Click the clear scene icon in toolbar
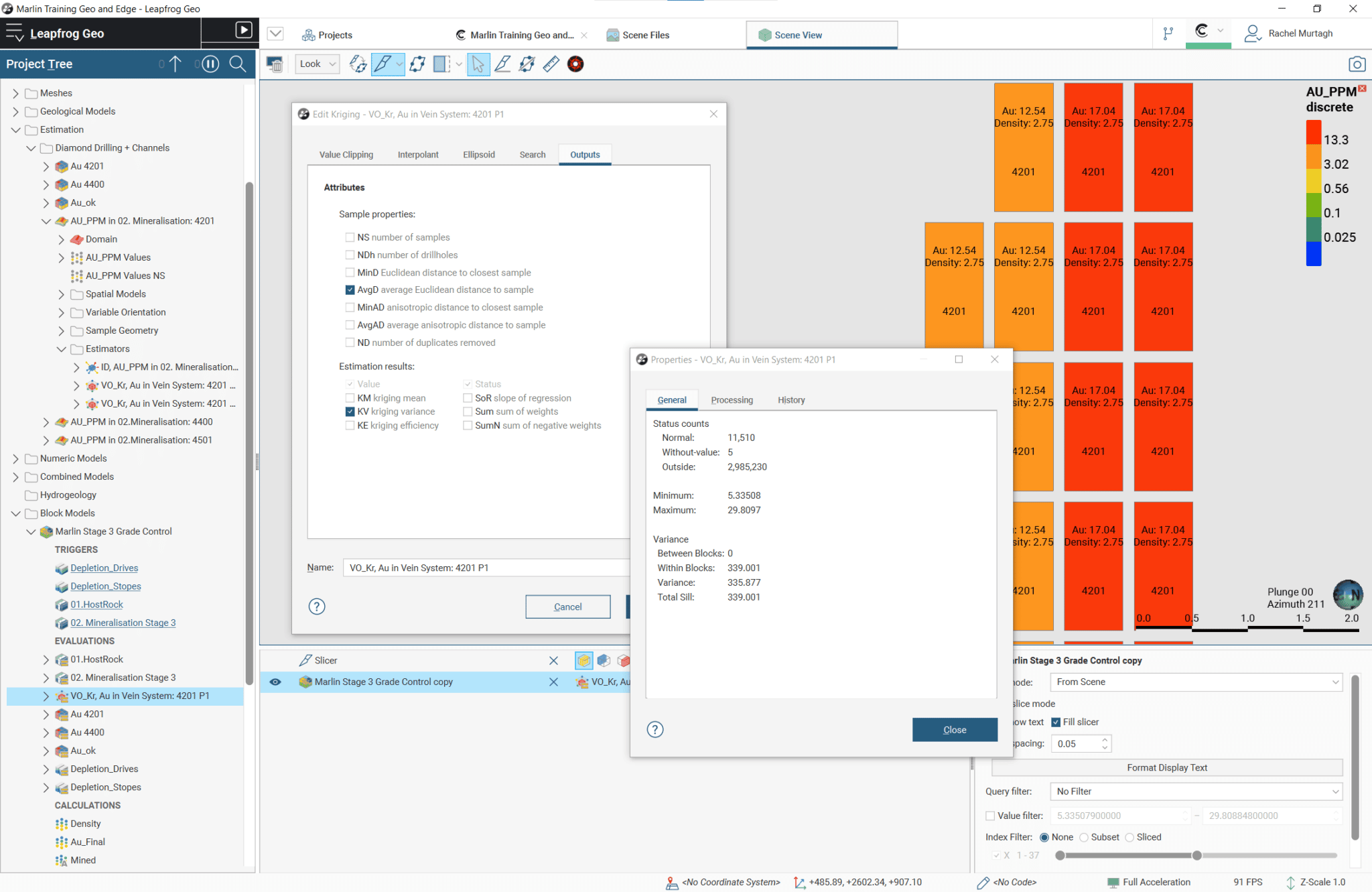The image size is (1372, 892). click(x=275, y=64)
